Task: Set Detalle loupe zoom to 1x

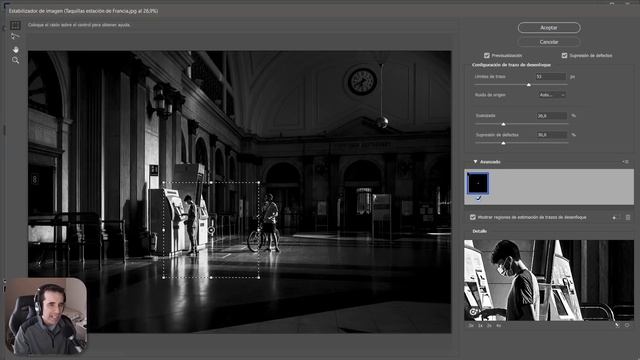Action: tap(480, 326)
